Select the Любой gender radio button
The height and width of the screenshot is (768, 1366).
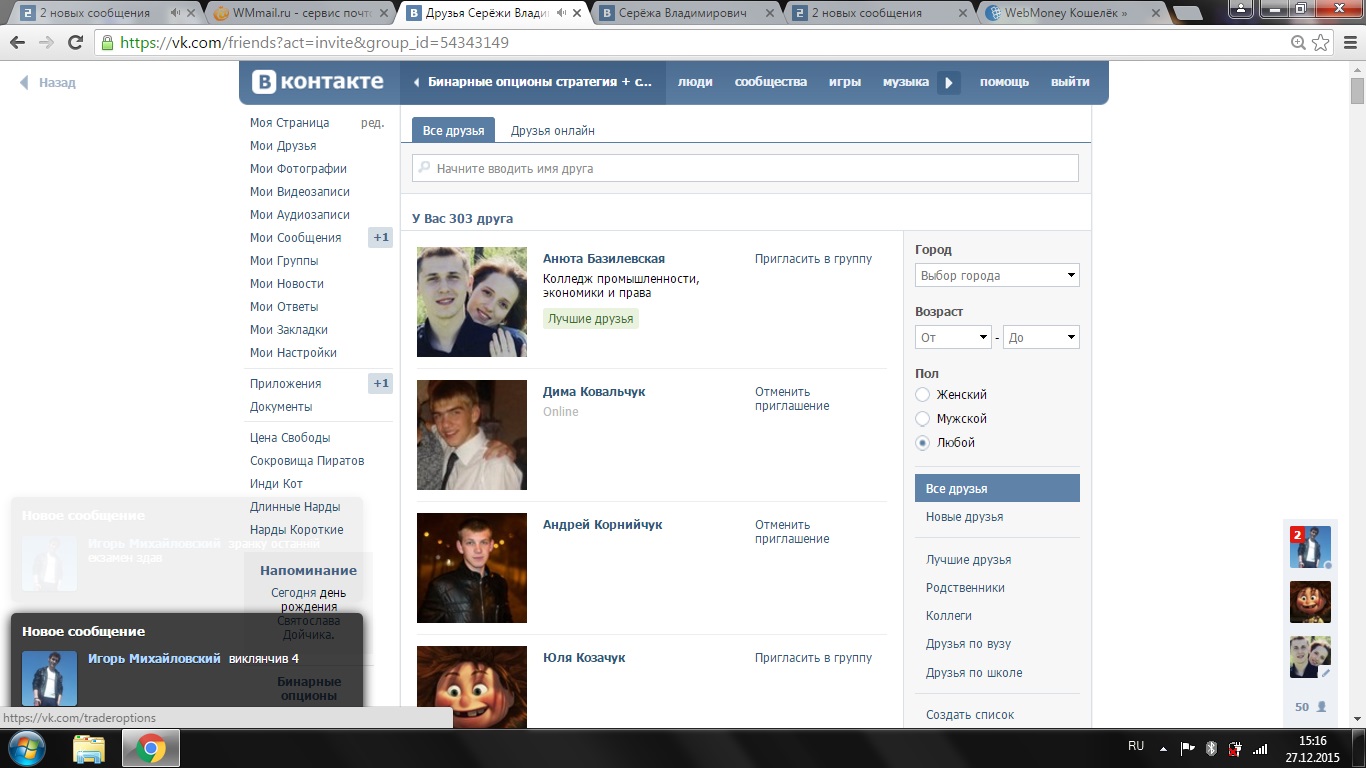click(x=922, y=443)
